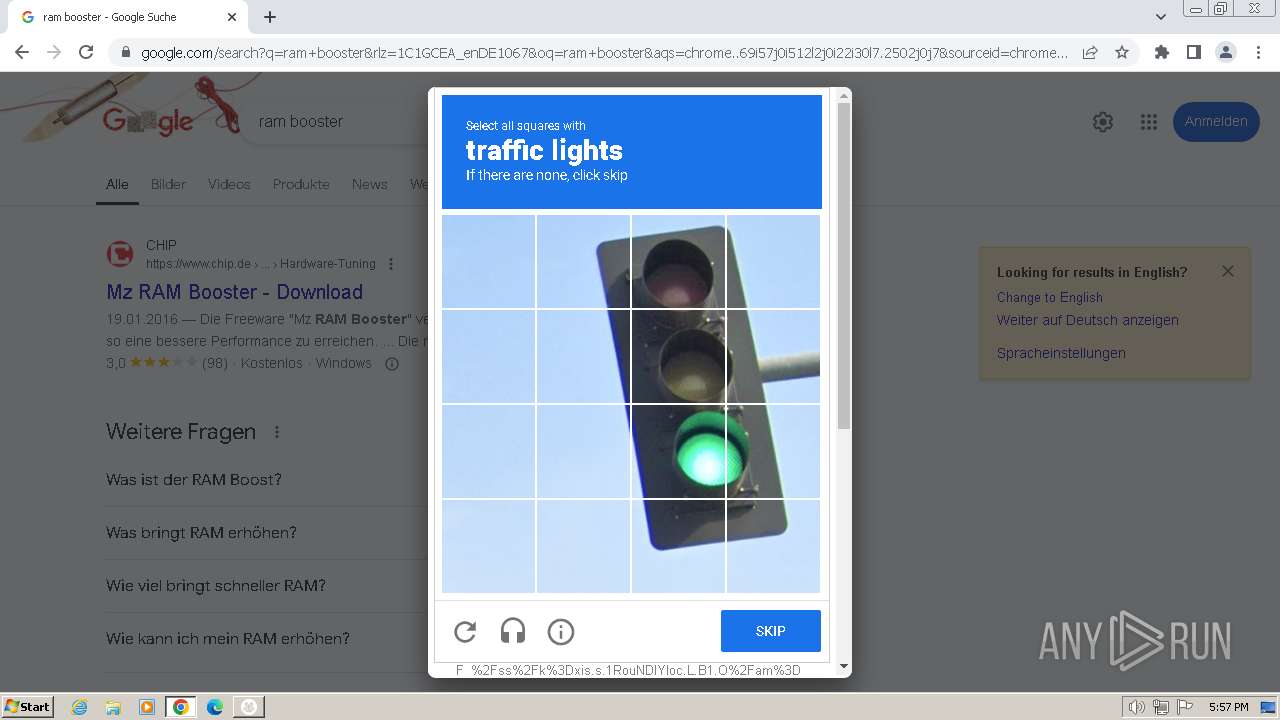Click volume icon in system tray
Viewport: 1280px width, 720px height.
click(x=1136, y=707)
